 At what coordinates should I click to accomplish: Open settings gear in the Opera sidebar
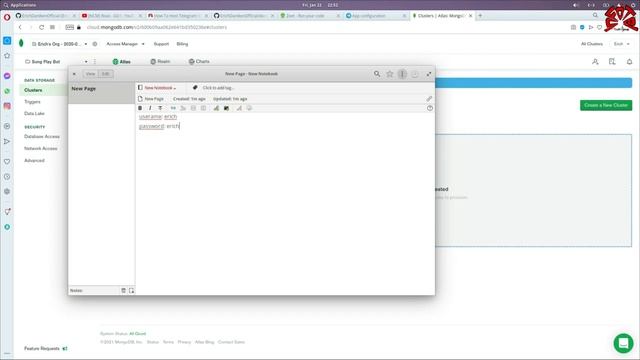pyautogui.click(x=7, y=191)
